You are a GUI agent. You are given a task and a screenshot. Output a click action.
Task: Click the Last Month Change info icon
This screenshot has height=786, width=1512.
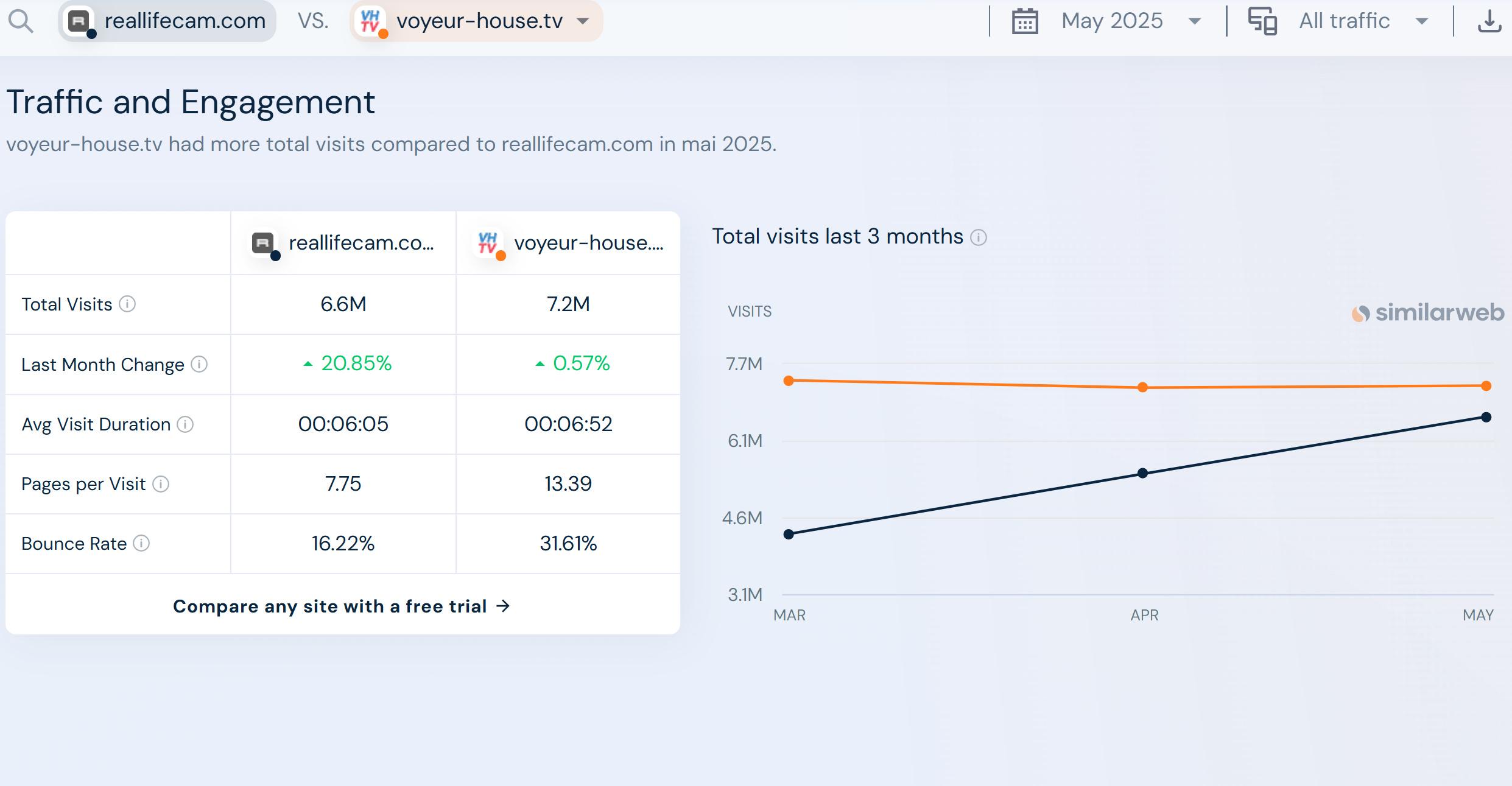point(199,364)
